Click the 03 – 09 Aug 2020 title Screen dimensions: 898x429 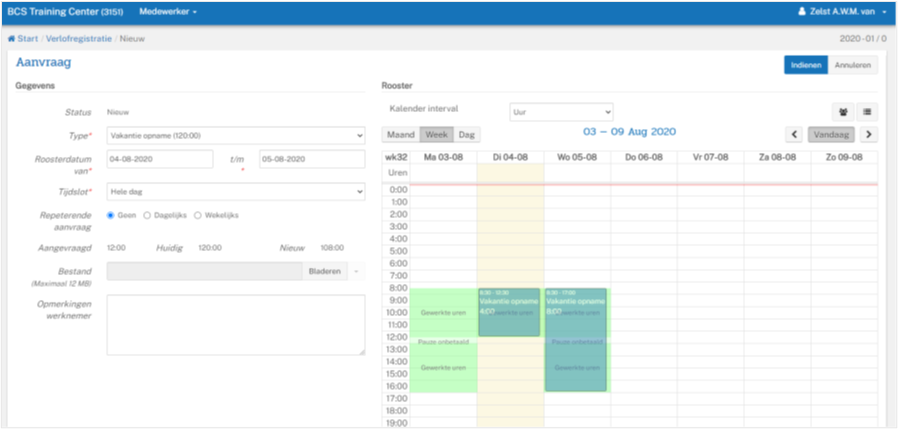click(629, 132)
